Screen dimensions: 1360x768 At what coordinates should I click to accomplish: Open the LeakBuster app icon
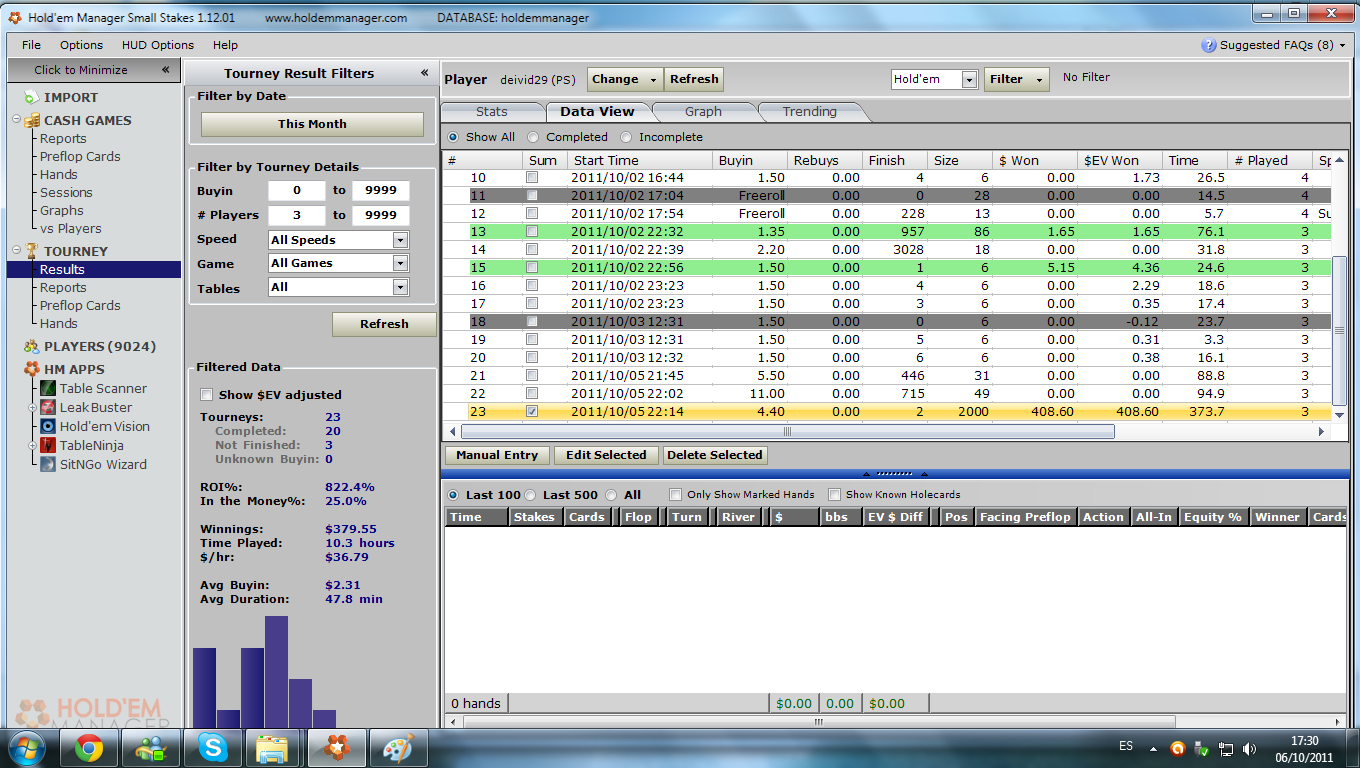click(x=48, y=407)
